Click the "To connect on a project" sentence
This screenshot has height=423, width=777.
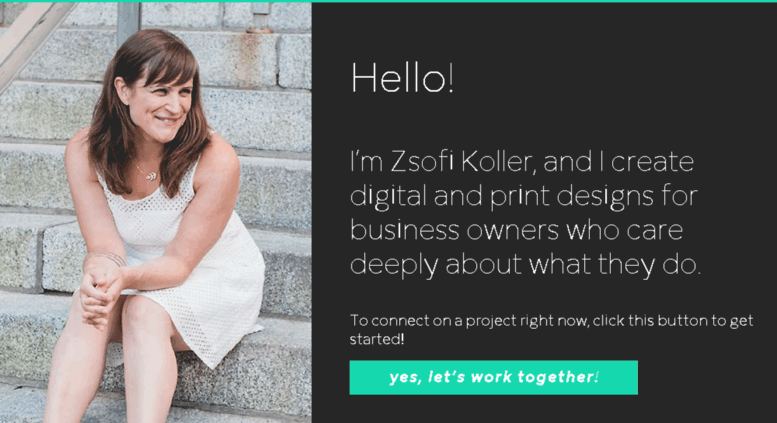click(x=551, y=320)
